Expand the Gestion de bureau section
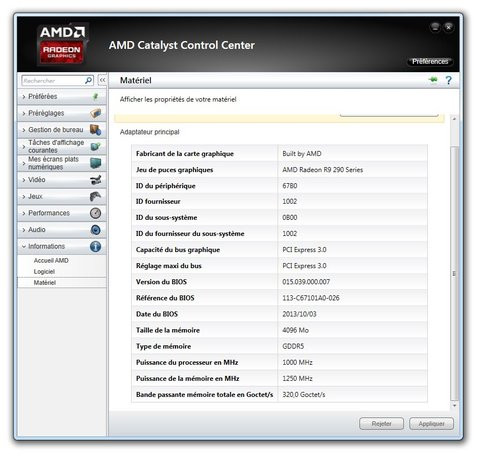The width and height of the screenshot is (480, 458). pyautogui.click(x=62, y=130)
